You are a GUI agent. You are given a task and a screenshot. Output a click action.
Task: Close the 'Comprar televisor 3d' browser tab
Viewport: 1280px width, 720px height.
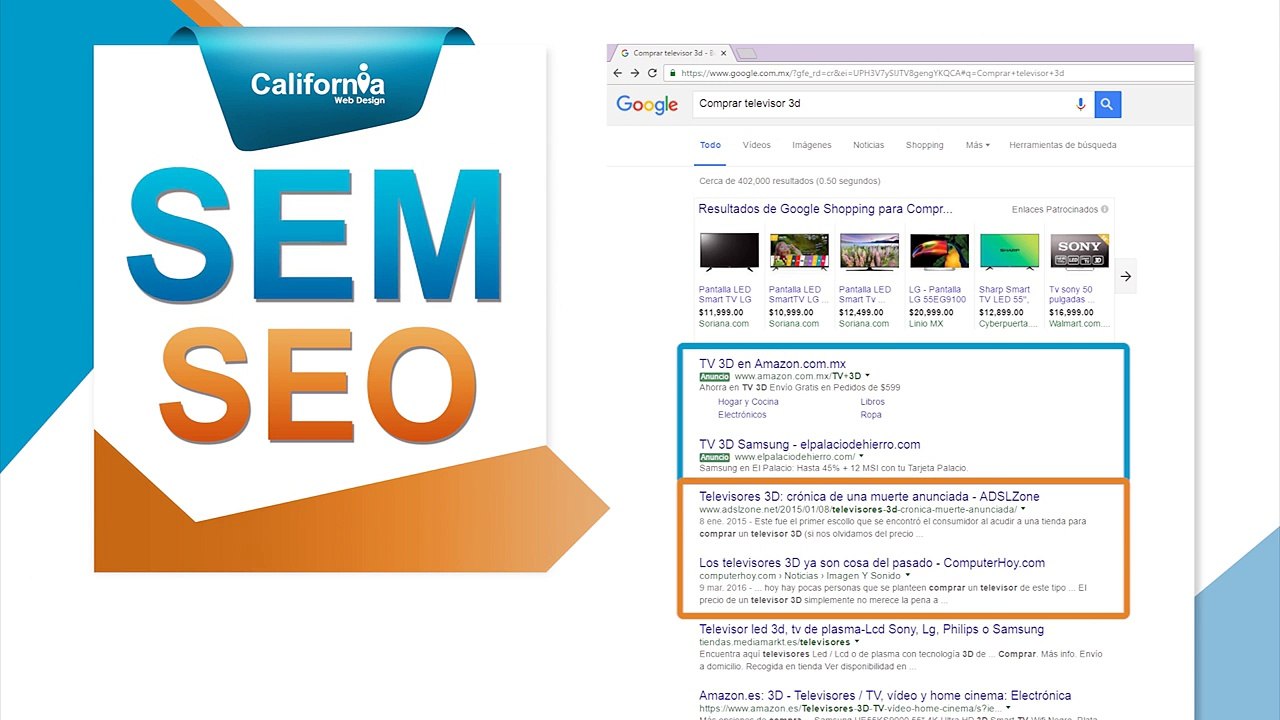point(723,52)
